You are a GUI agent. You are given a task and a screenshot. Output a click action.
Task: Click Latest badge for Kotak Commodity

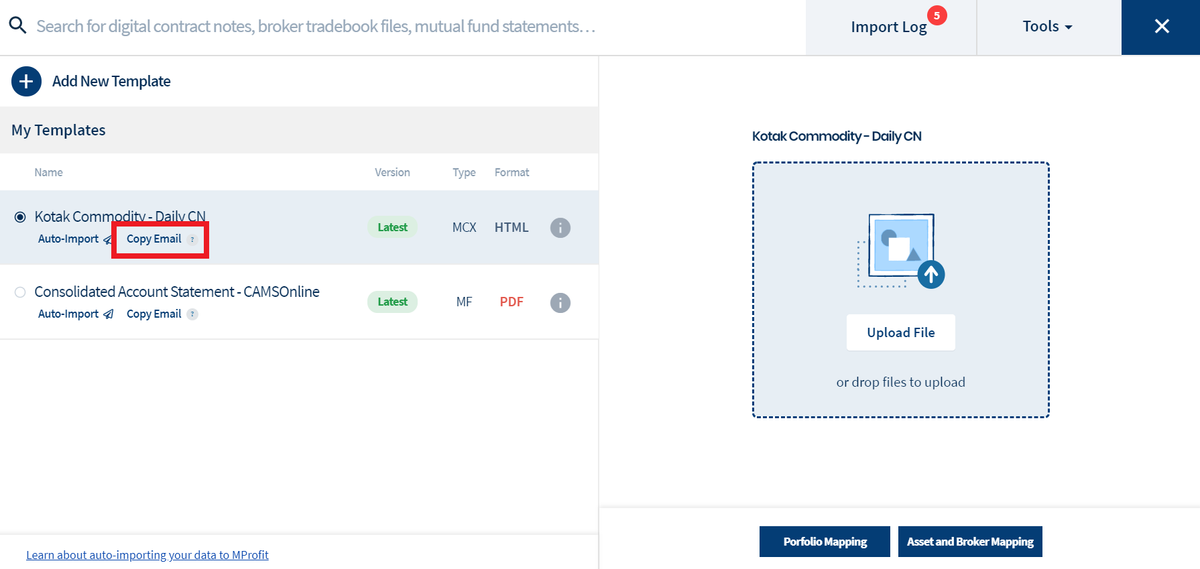pyautogui.click(x=393, y=228)
